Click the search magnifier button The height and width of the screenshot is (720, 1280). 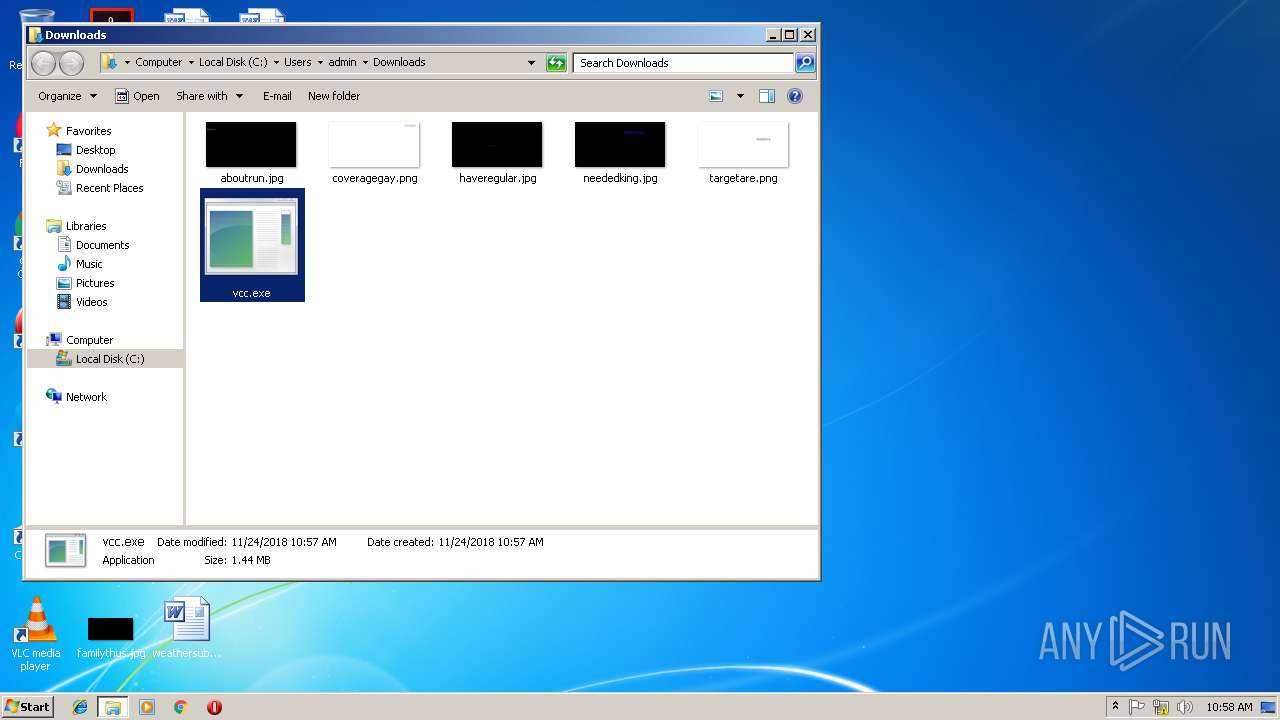805,63
